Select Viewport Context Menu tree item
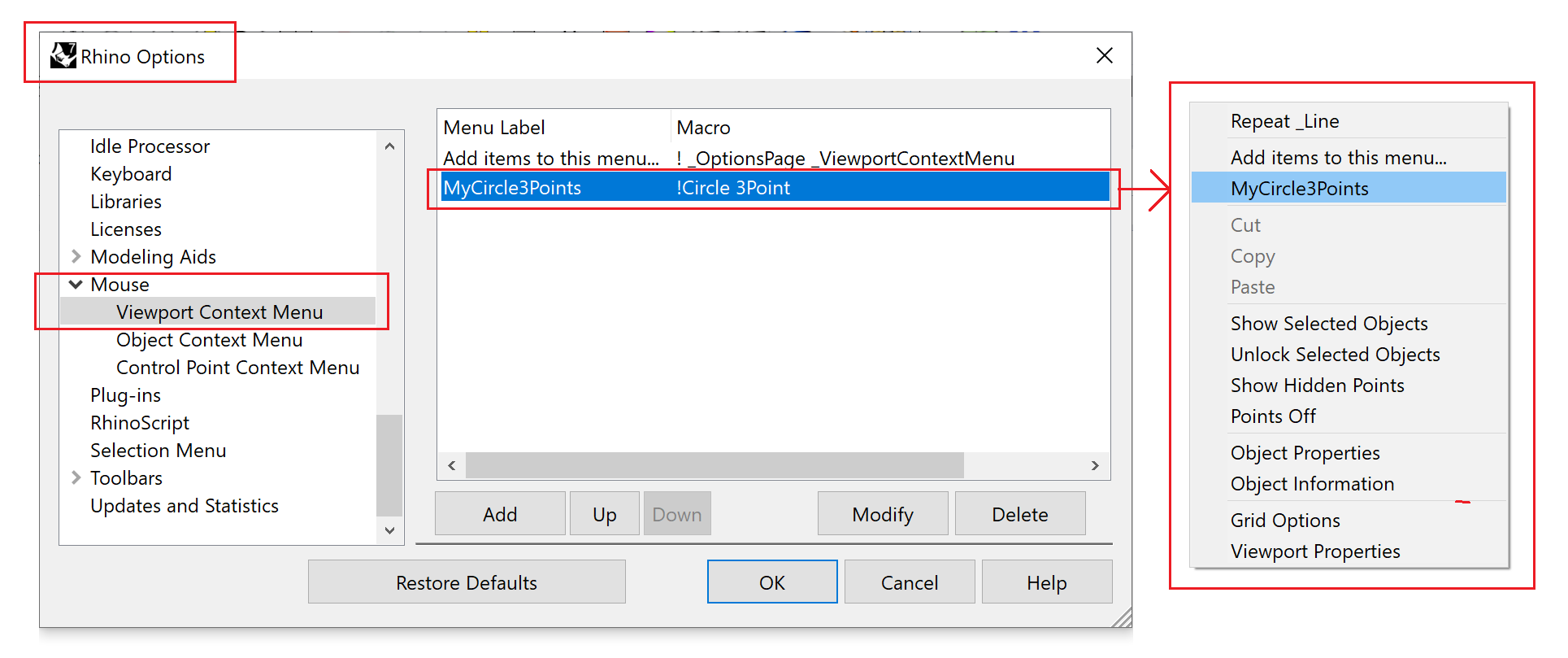 [x=219, y=312]
